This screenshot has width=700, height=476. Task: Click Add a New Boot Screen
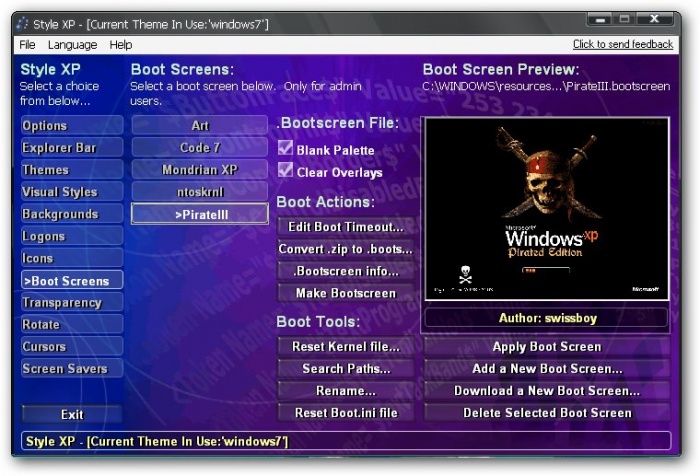pyautogui.click(x=547, y=368)
